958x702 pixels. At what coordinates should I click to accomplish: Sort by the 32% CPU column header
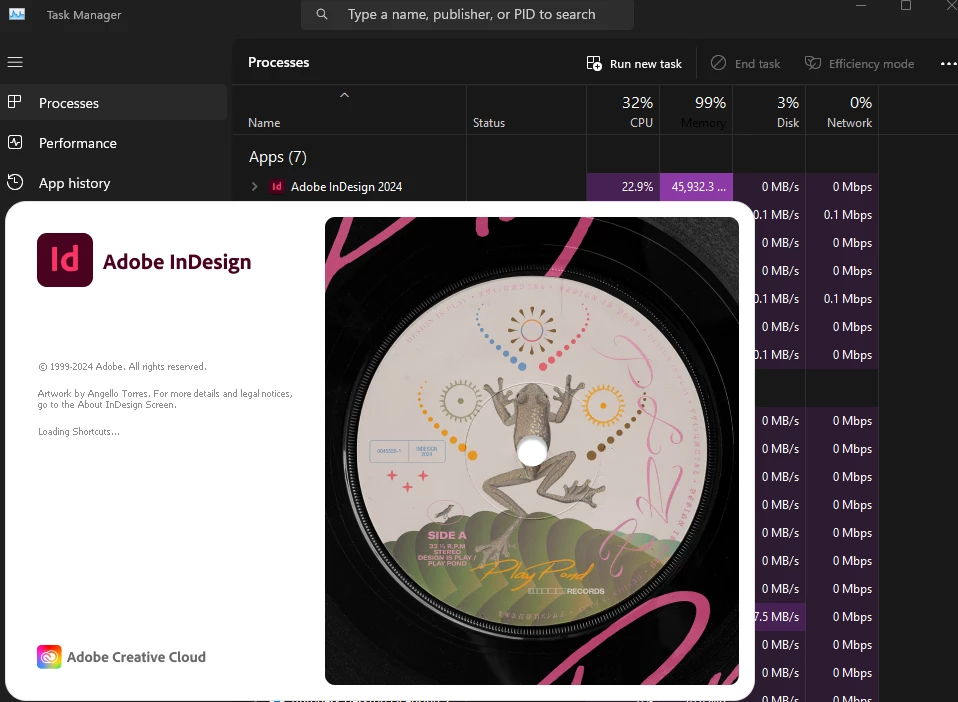(623, 111)
